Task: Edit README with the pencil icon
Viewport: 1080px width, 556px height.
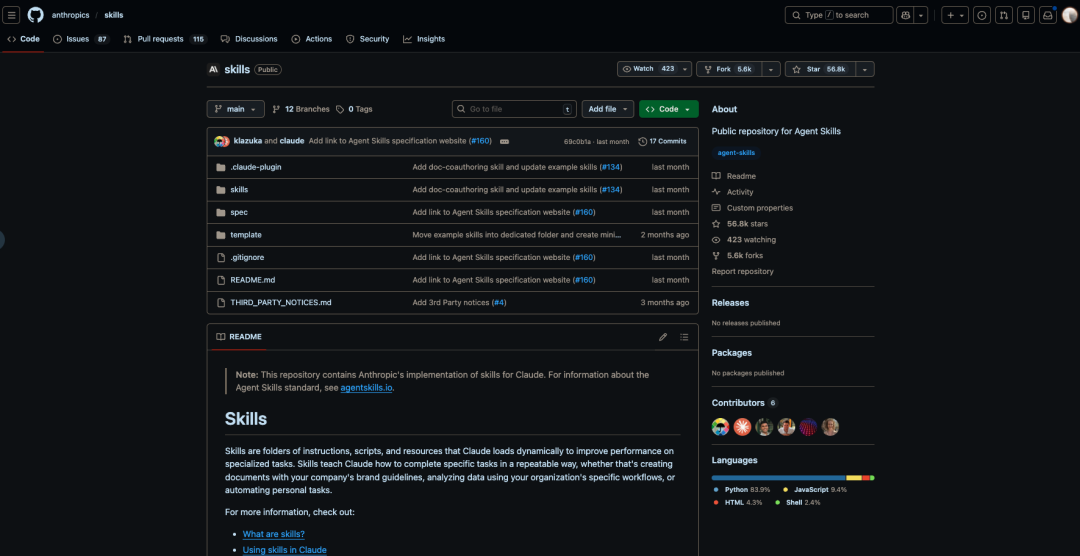Action: pyautogui.click(x=663, y=337)
